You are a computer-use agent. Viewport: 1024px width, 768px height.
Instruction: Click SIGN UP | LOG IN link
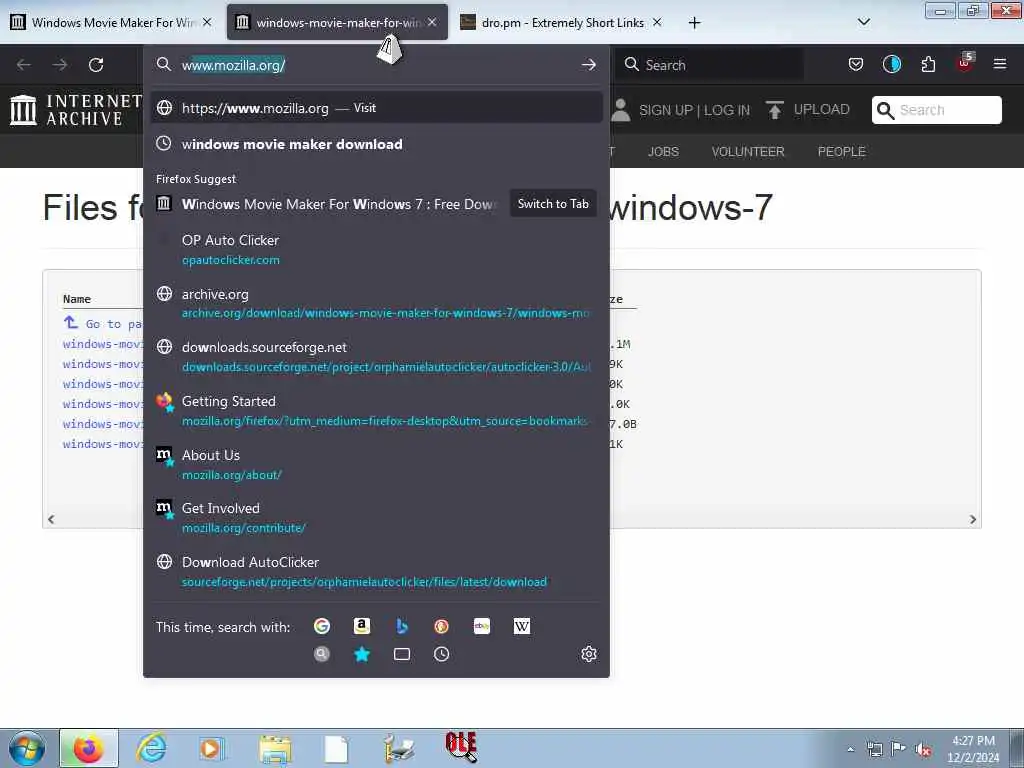click(694, 110)
